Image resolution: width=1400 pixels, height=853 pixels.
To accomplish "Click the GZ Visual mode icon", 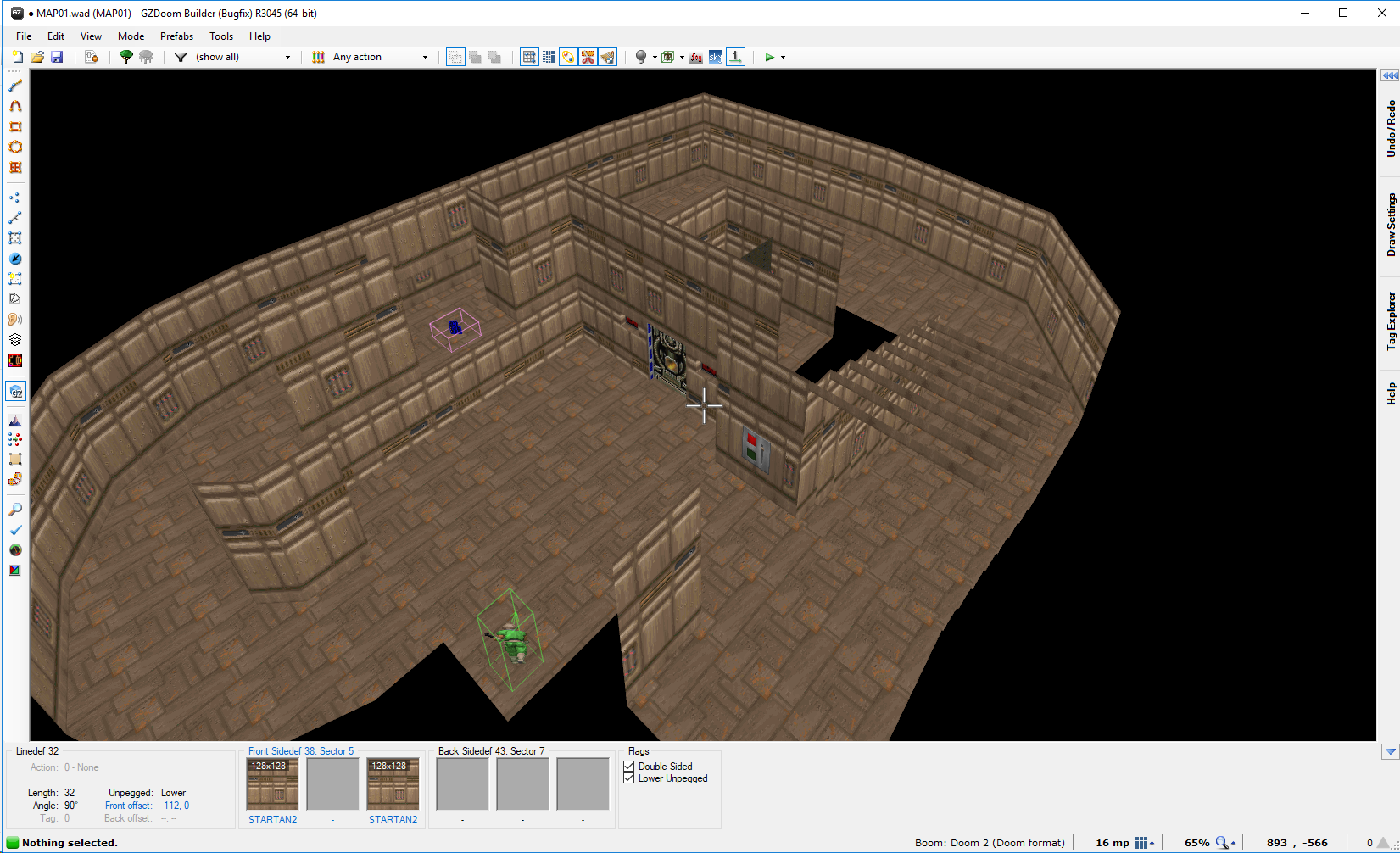I will coord(15,392).
